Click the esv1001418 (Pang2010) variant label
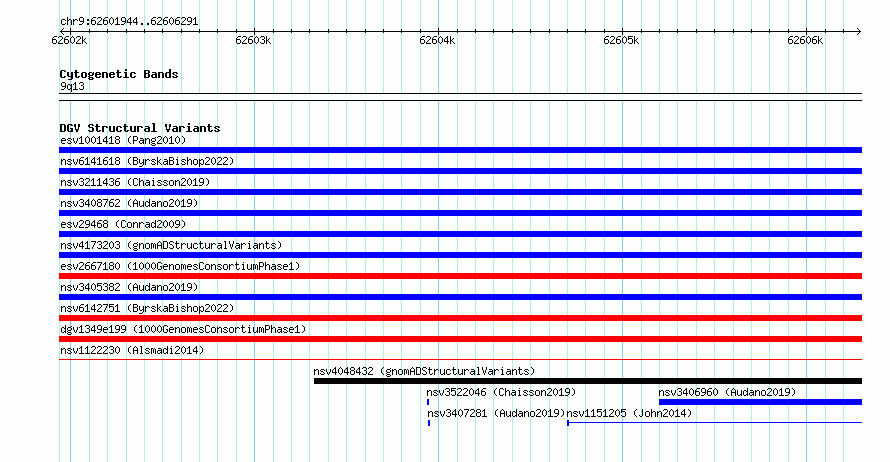890x462 pixels. 123,140
